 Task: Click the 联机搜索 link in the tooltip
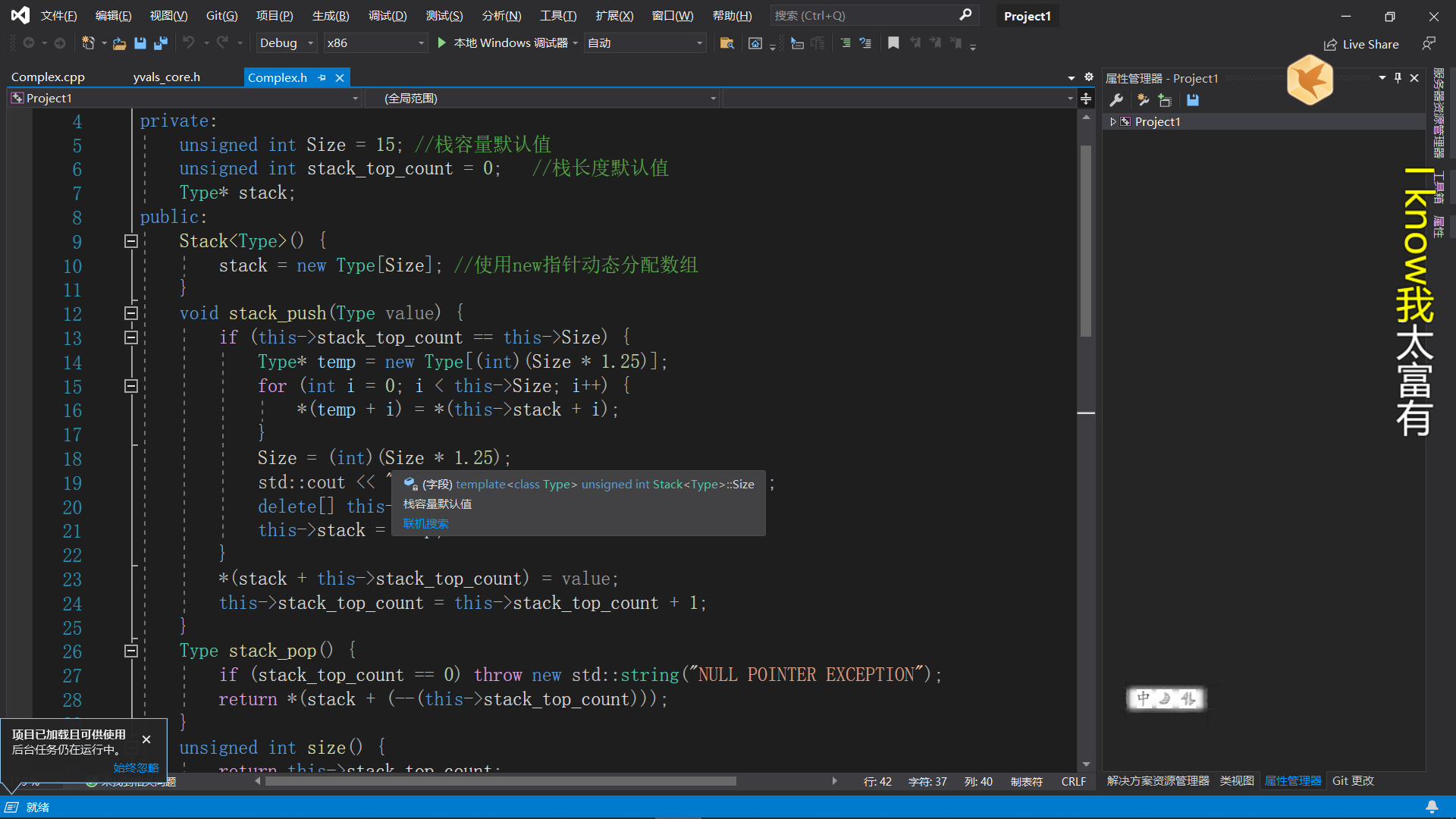[x=425, y=524]
